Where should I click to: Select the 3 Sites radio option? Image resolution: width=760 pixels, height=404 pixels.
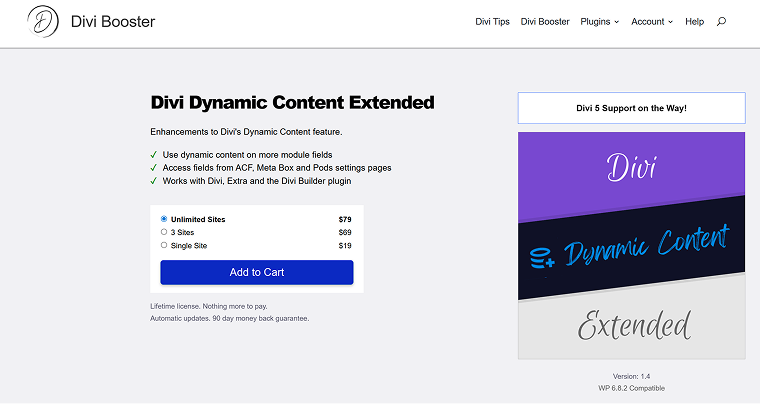[164, 232]
